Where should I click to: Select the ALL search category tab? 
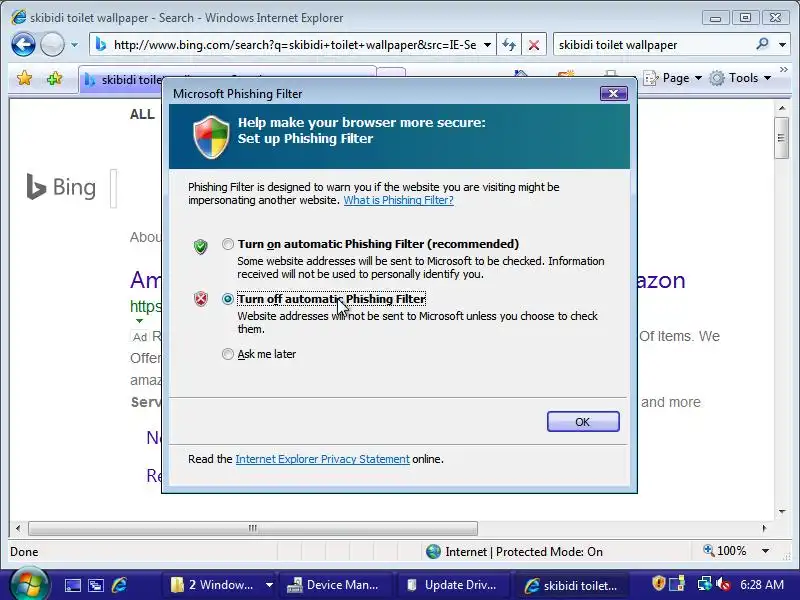[x=142, y=114]
